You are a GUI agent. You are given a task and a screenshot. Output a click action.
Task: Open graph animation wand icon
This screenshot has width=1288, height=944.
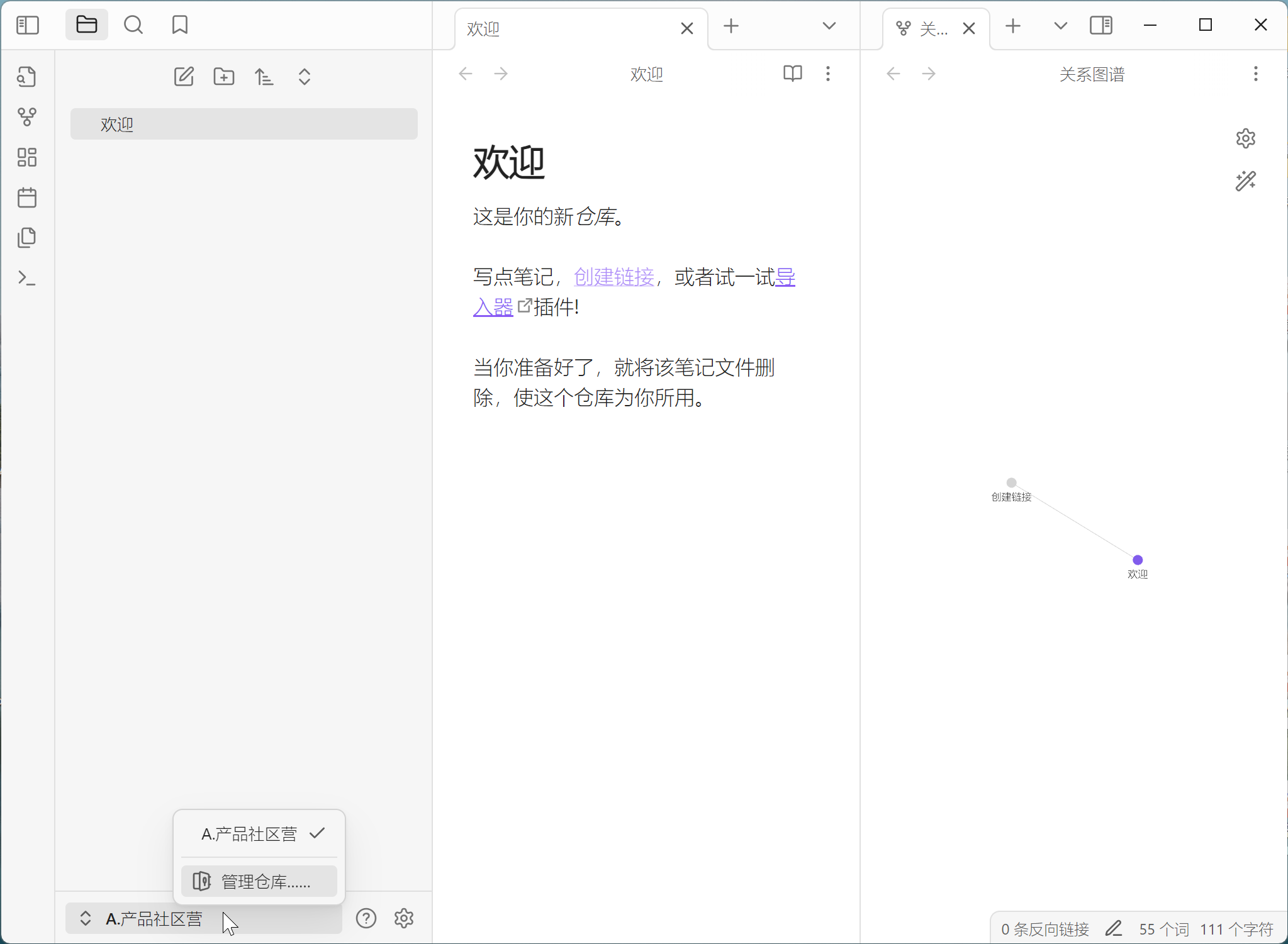click(1245, 181)
